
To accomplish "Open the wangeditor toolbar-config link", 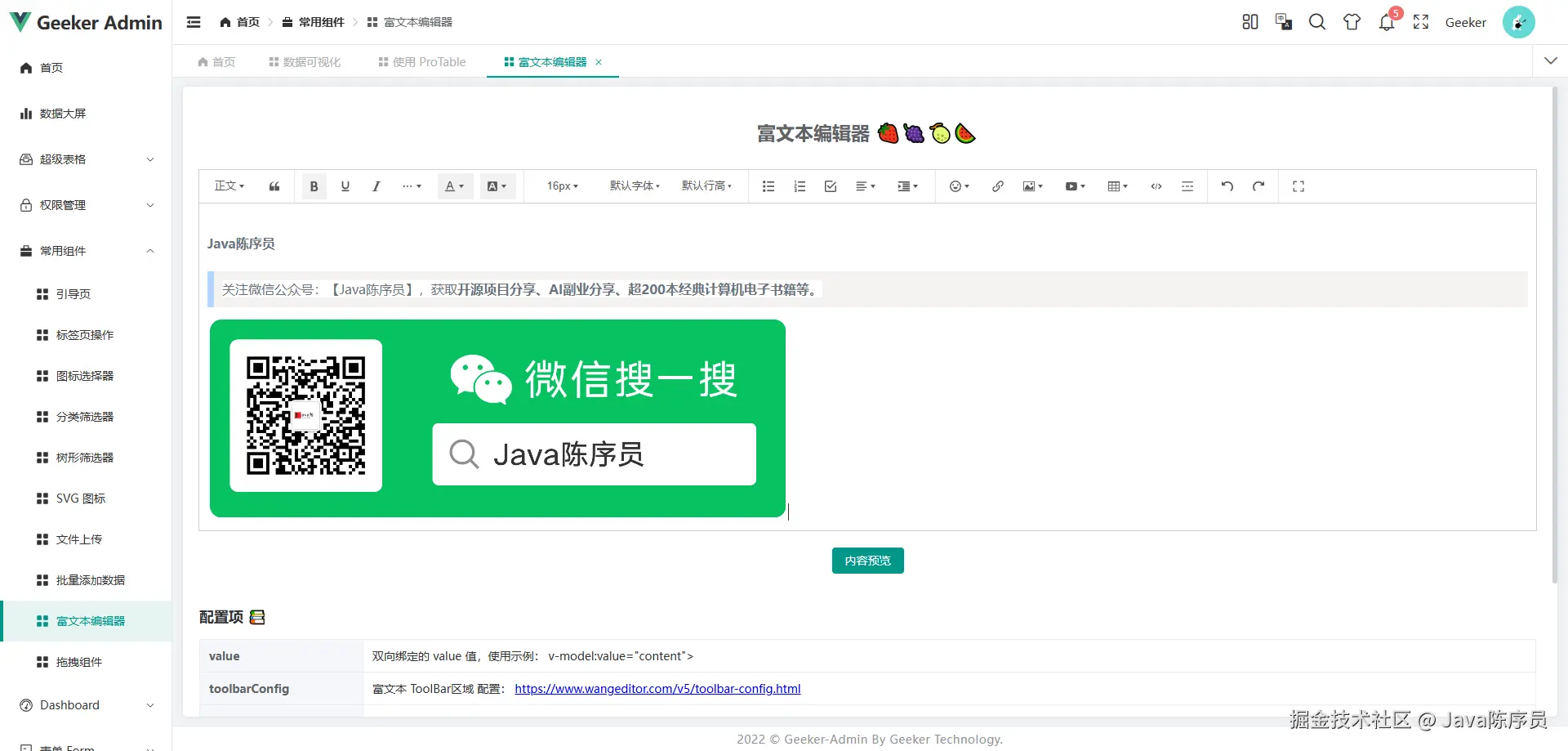I will (657, 689).
